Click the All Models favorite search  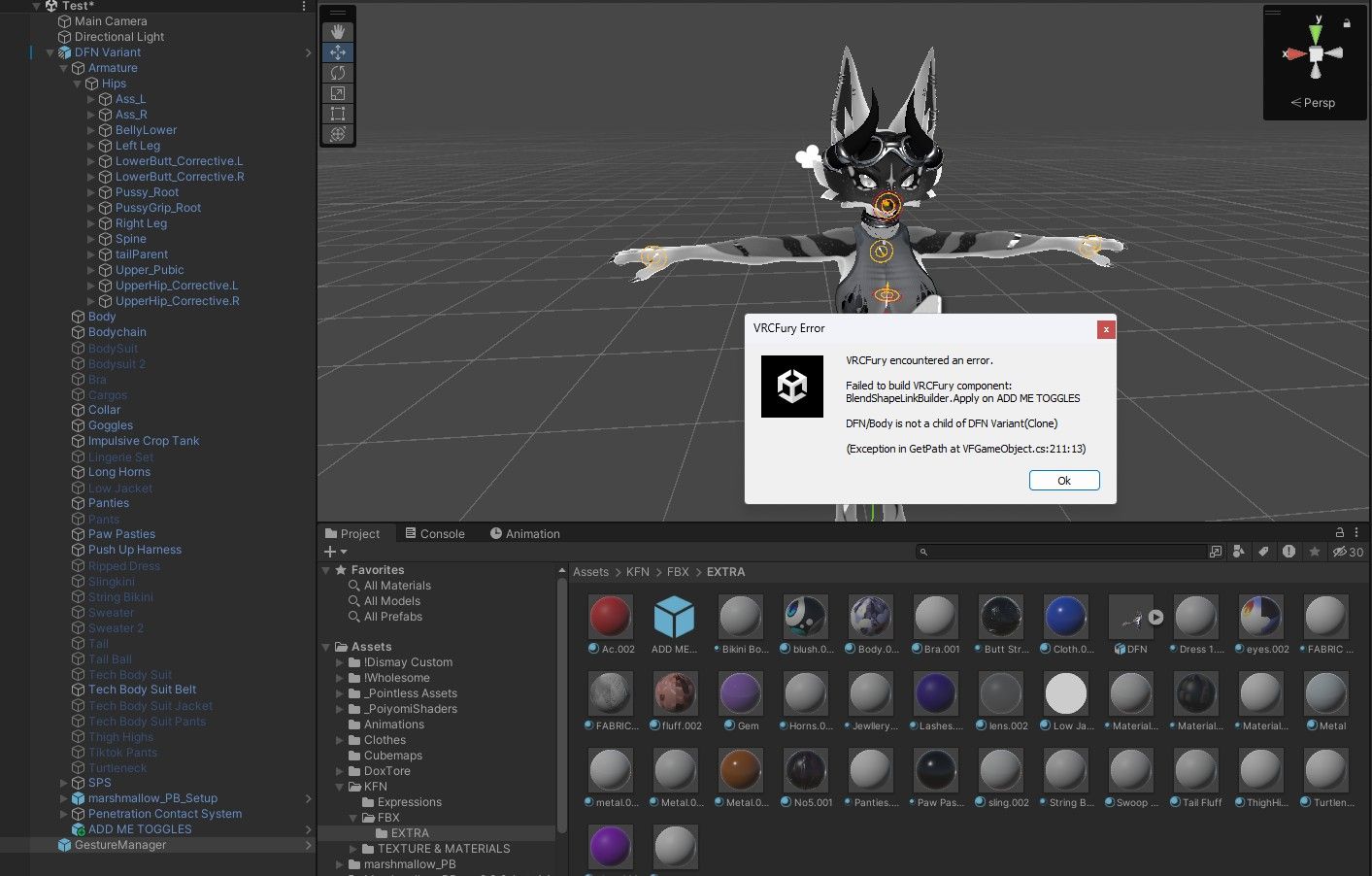392,601
